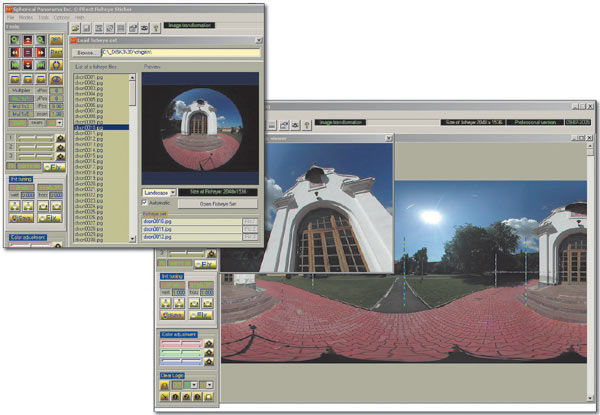Screen dimensions: 600x415
Task: Click the green color adjustment slider
Action: click(x=181, y=352)
